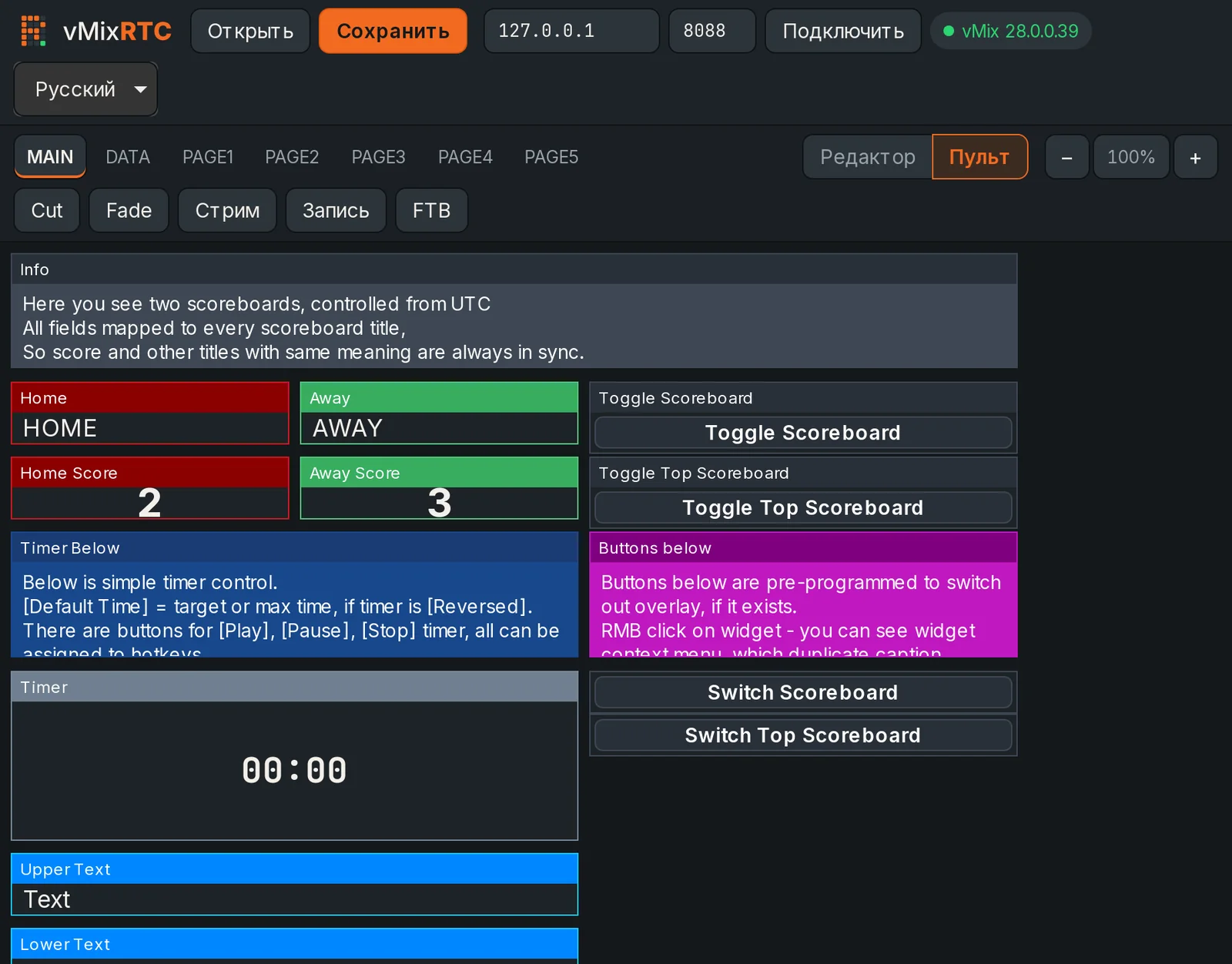The width and height of the screenshot is (1232, 964).
Task: Toggle the Стрим streaming button
Action: tap(227, 210)
